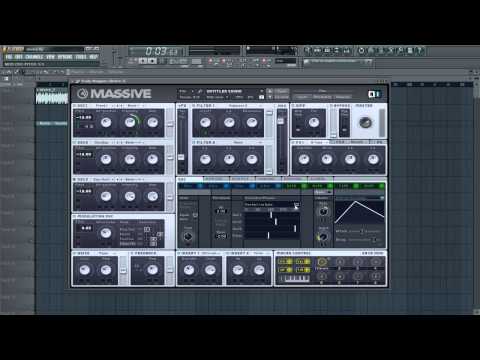Click the AT macro source box
480x360 pixels.
285,269
